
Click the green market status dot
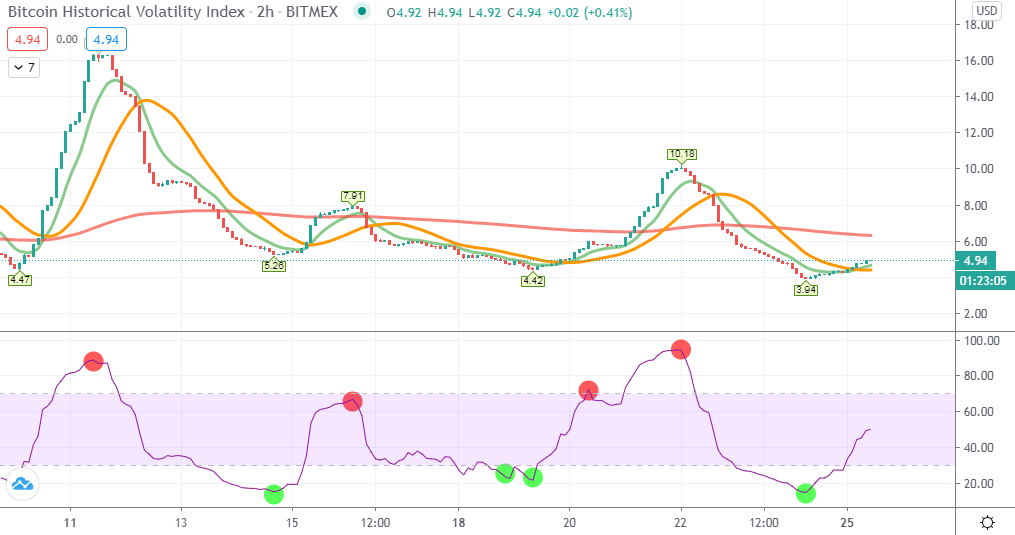[362, 12]
